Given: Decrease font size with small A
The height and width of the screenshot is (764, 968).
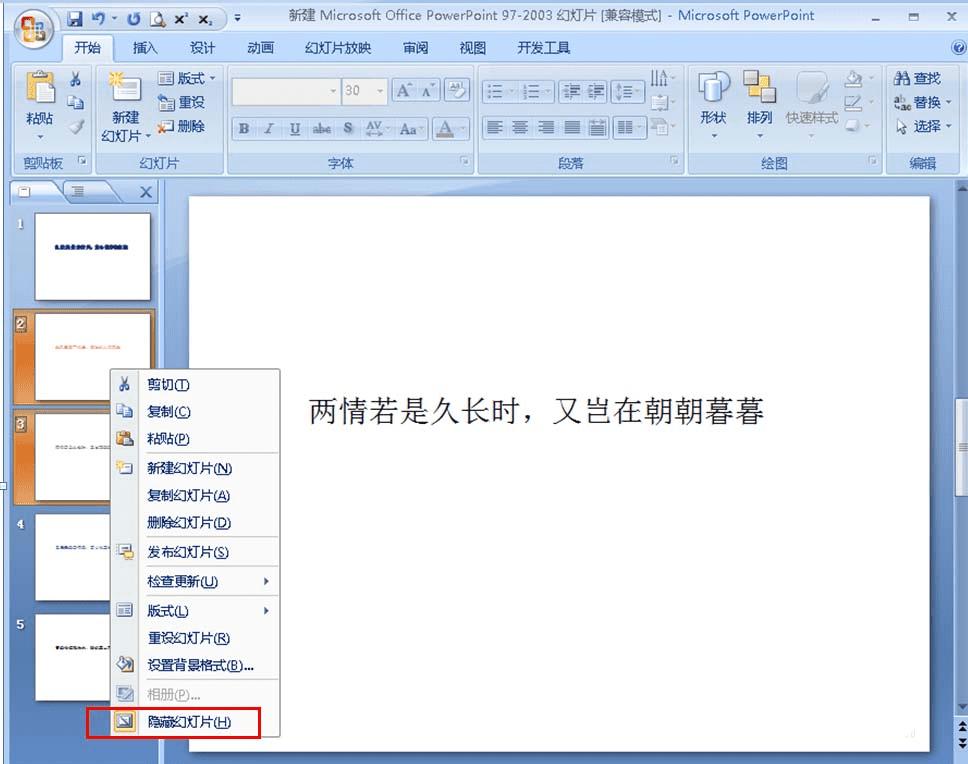Looking at the screenshot, I should pyautogui.click(x=428, y=91).
